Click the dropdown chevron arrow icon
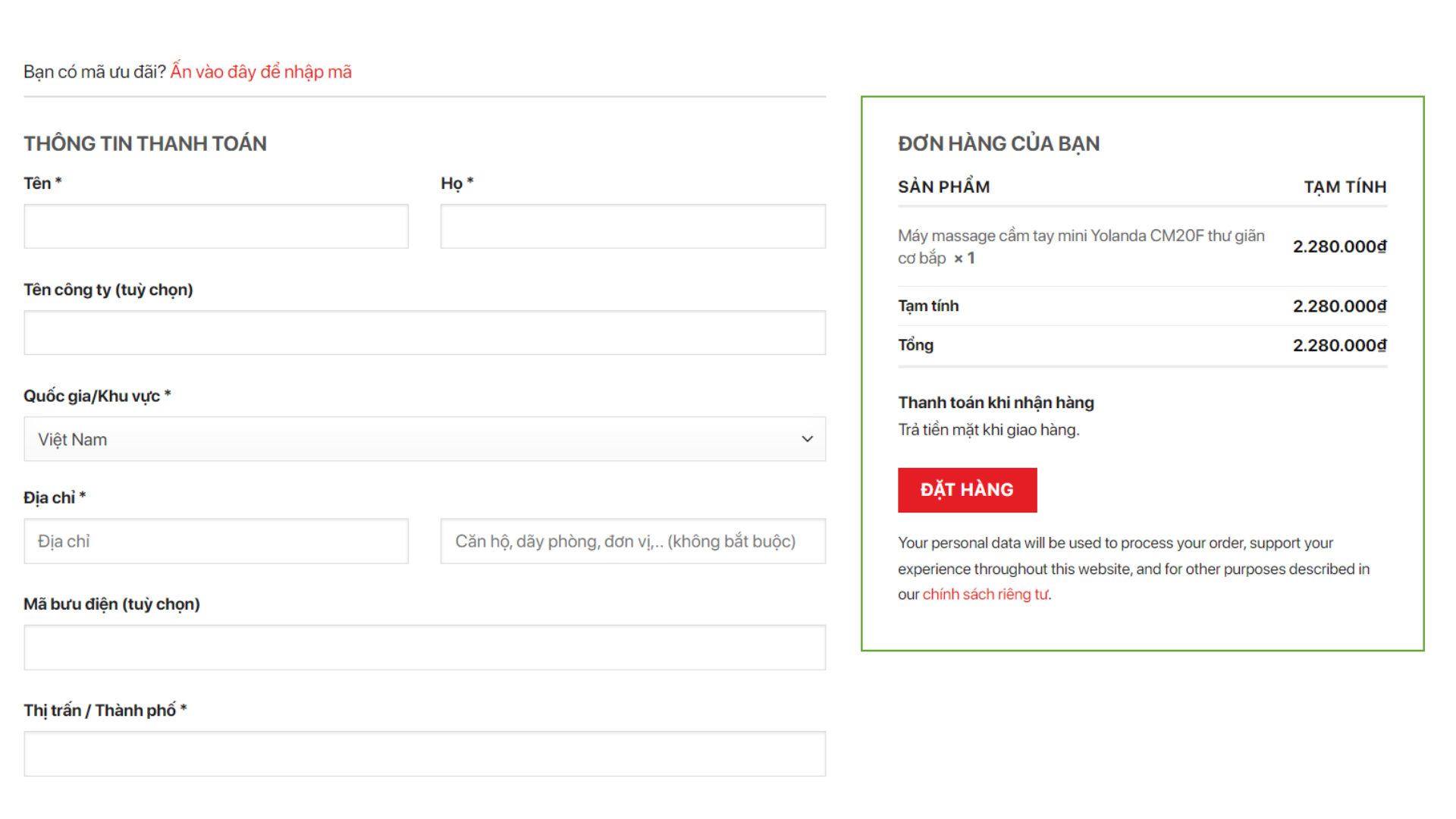The width and height of the screenshot is (1456, 819). (807, 439)
